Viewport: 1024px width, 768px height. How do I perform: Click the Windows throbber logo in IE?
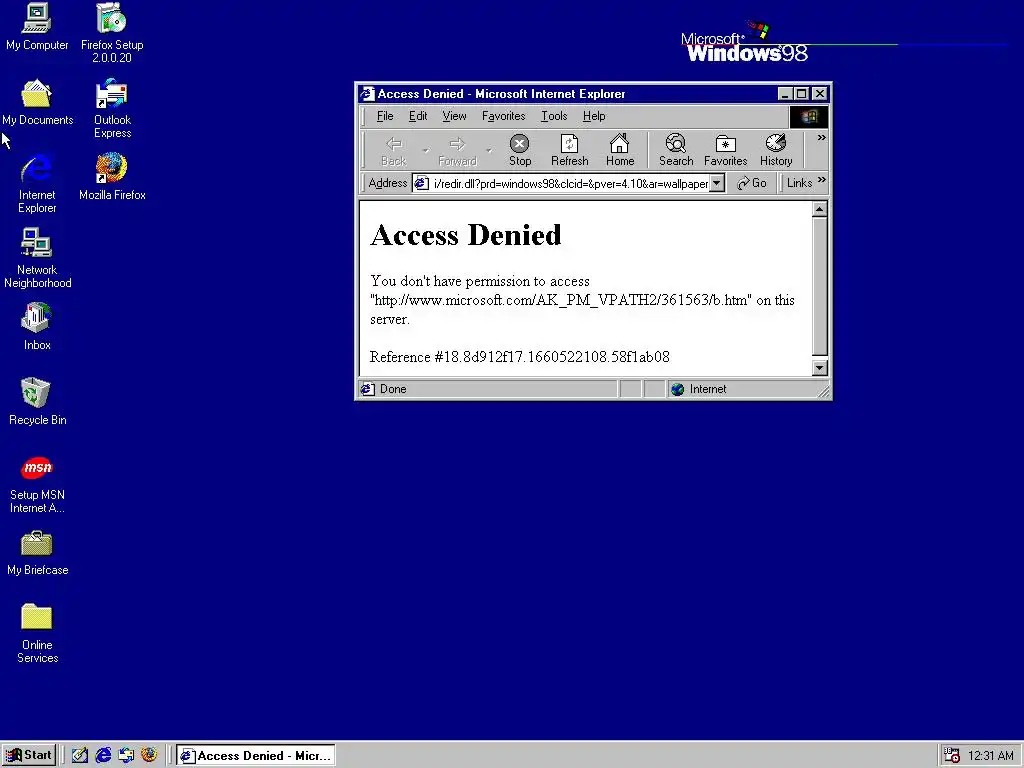808,117
